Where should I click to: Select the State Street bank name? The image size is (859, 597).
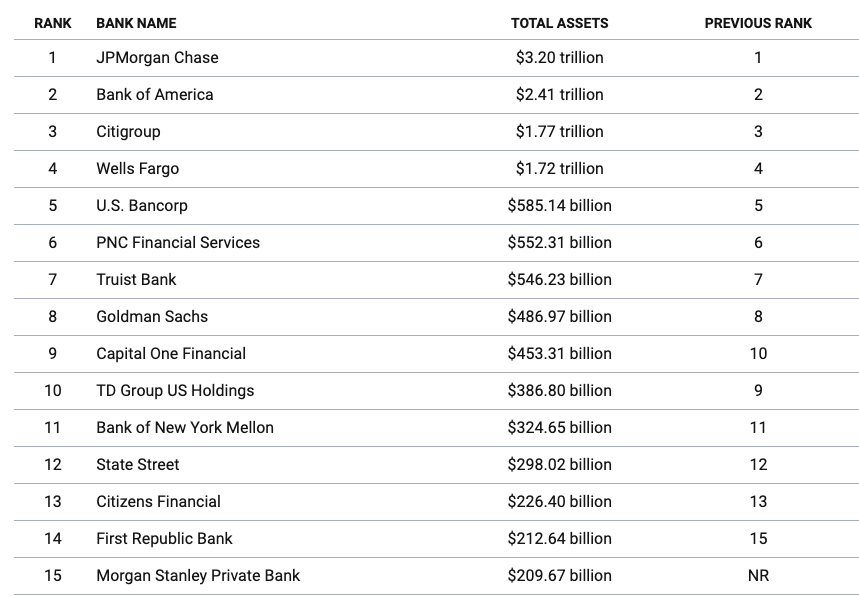pos(139,465)
